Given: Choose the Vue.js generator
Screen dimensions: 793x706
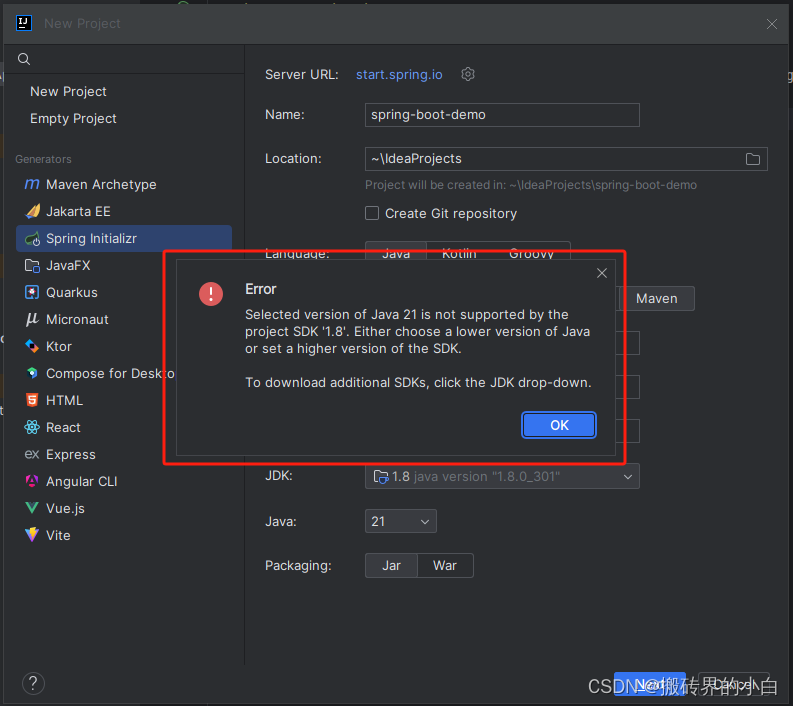Looking at the screenshot, I should point(65,508).
